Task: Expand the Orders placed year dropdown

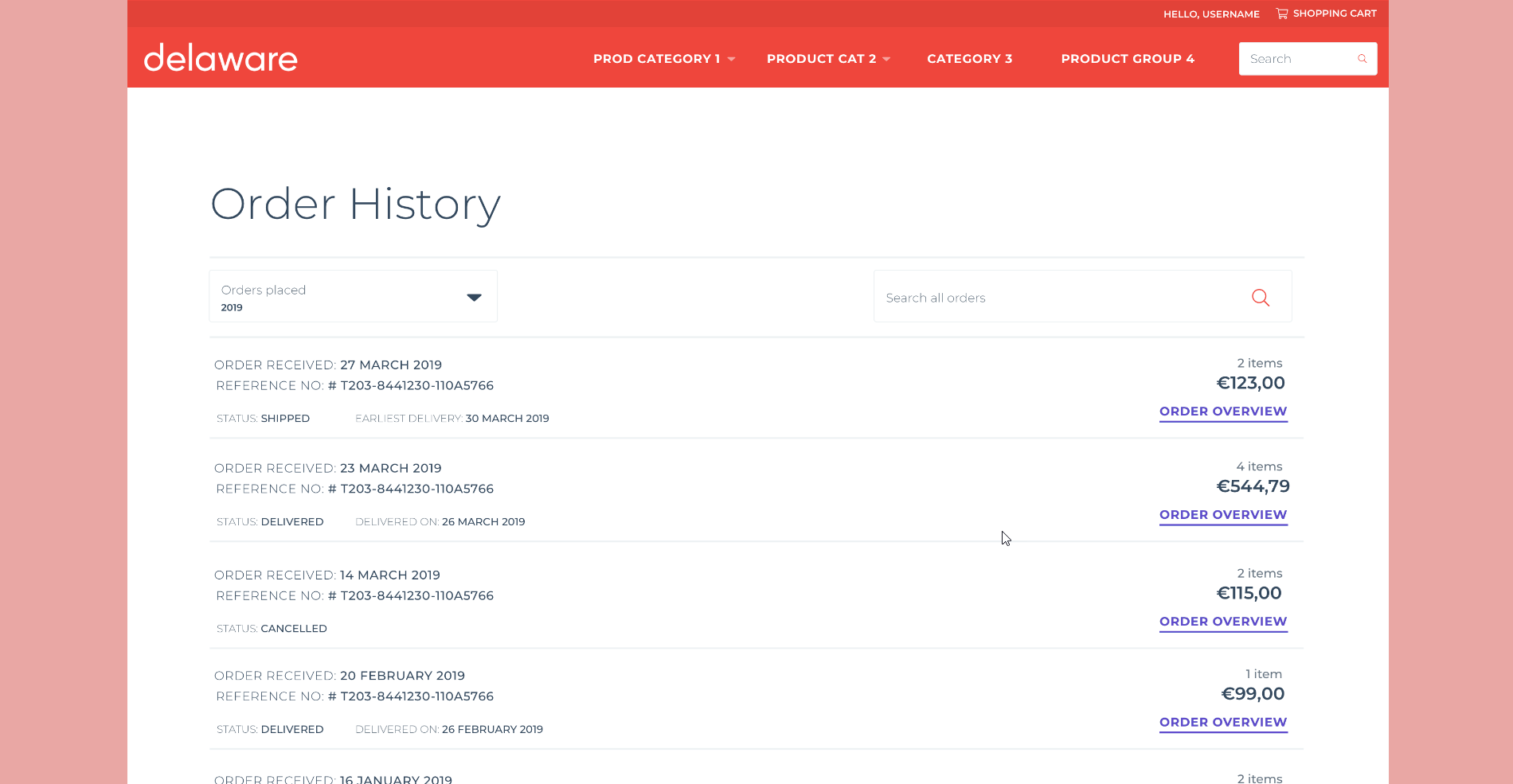Action: [x=474, y=297]
